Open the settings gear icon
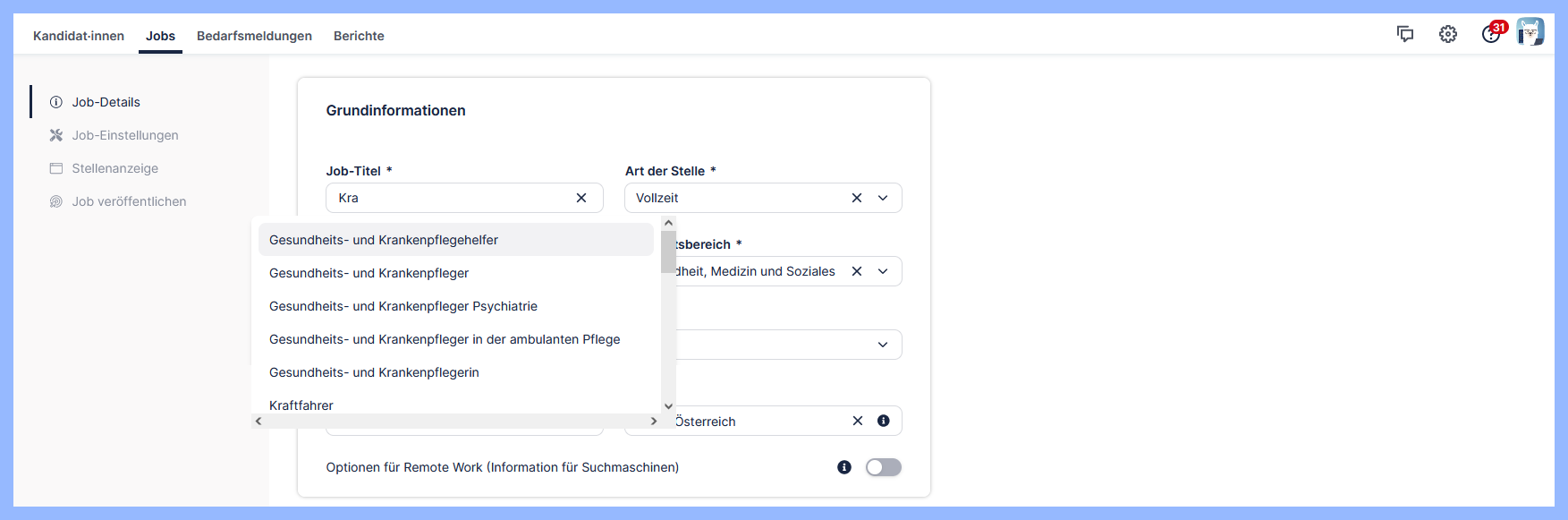Image resolution: width=1568 pixels, height=520 pixels. 1448,34
